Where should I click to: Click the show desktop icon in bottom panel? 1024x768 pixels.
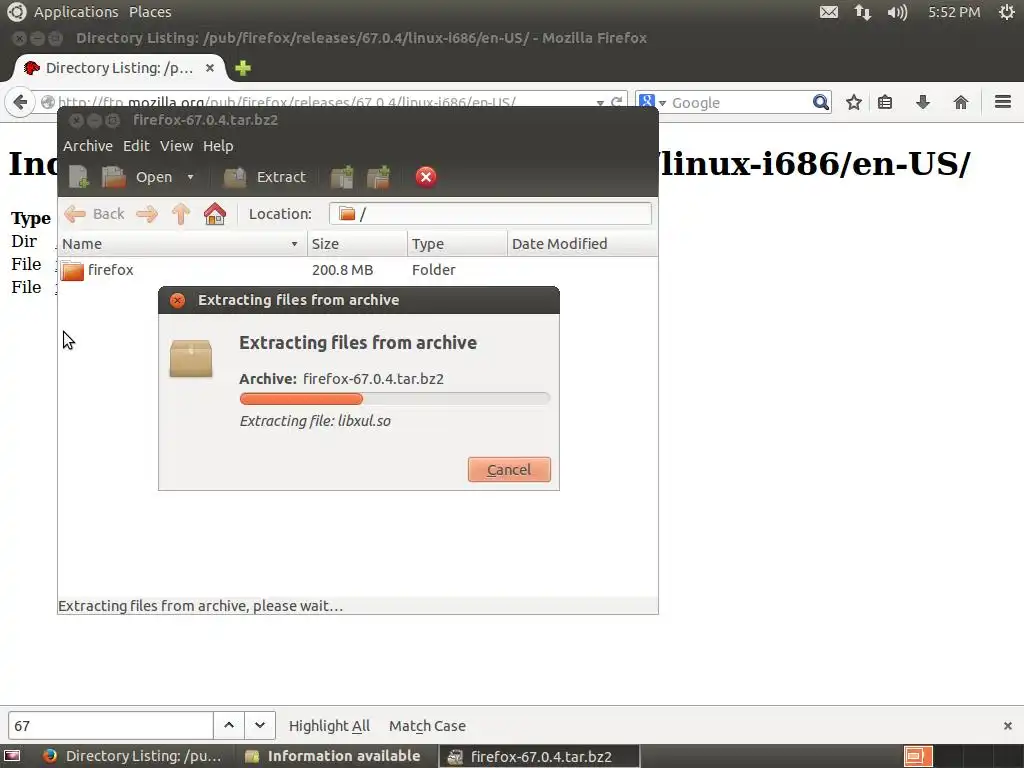pyautogui.click(x=12, y=756)
